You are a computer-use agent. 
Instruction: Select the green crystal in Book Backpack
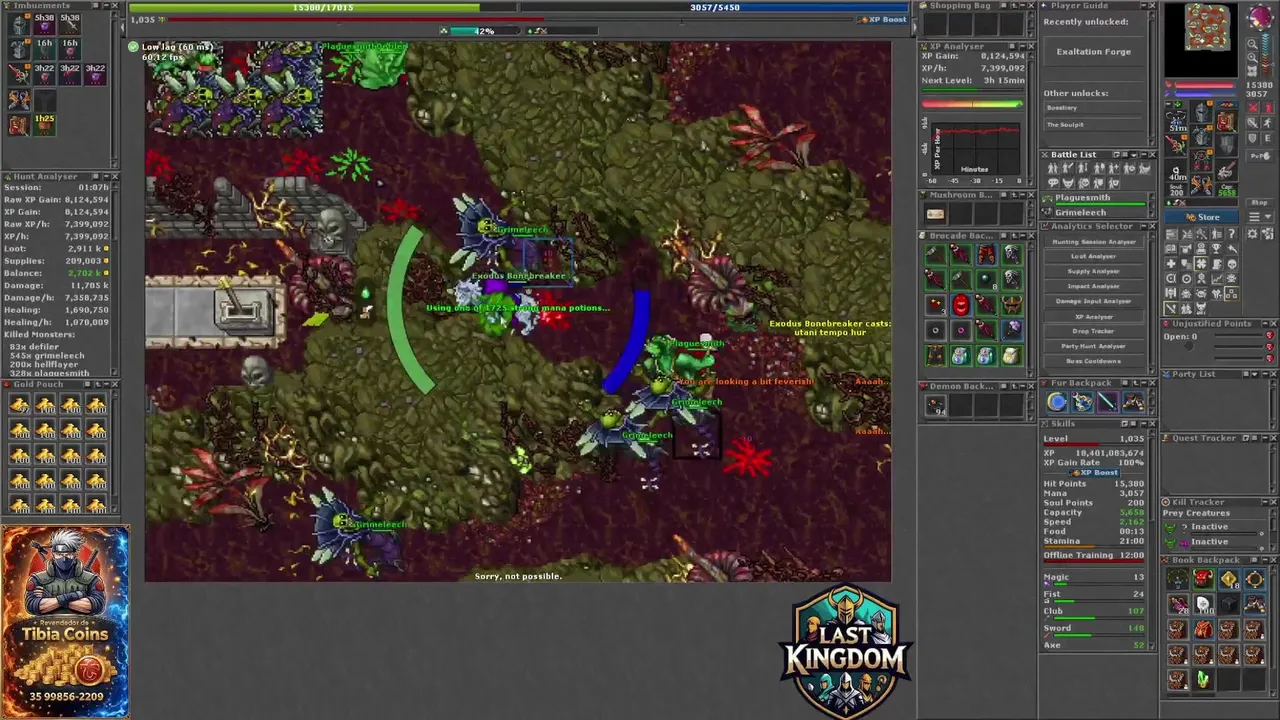[1203, 679]
